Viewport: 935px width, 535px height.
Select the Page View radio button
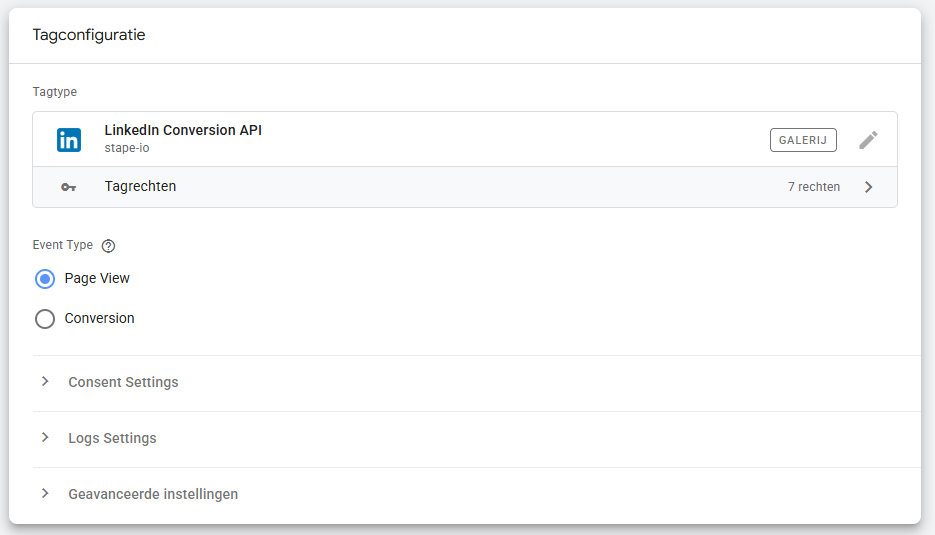[x=45, y=279]
